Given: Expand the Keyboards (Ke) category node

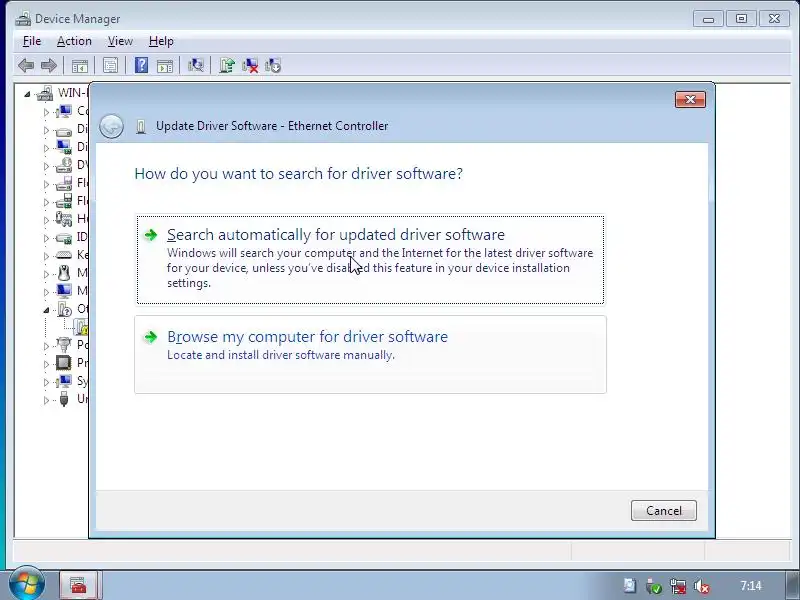Looking at the screenshot, I should click(x=46, y=256).
